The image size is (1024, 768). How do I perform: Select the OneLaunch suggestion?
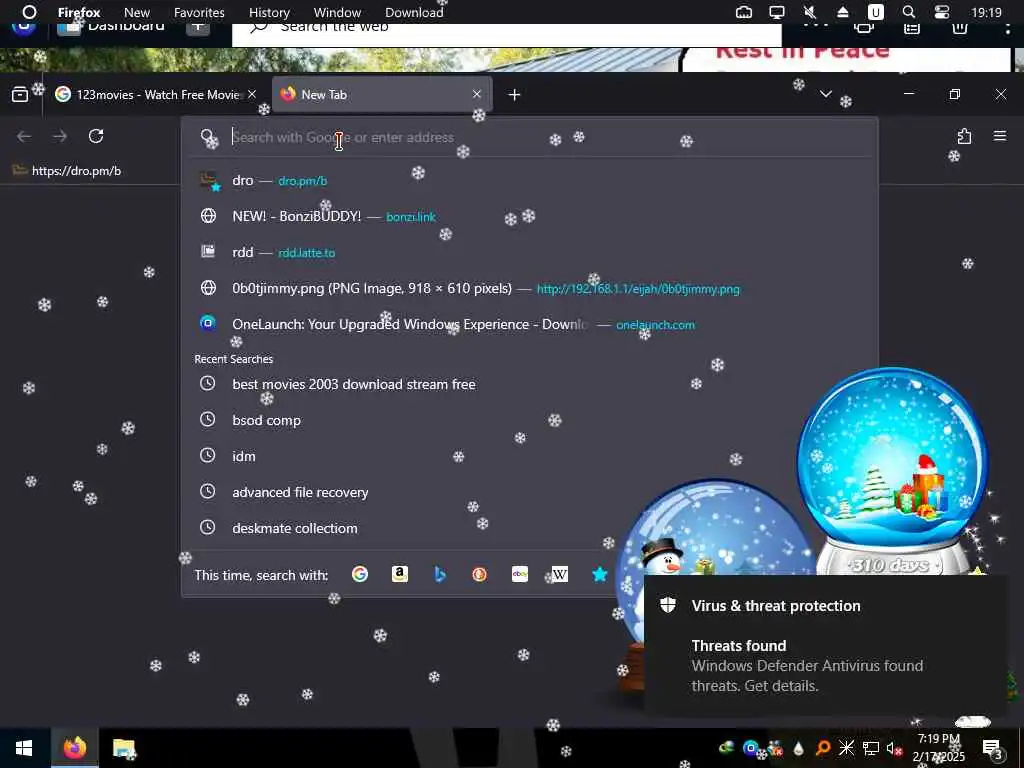(529, 324)
